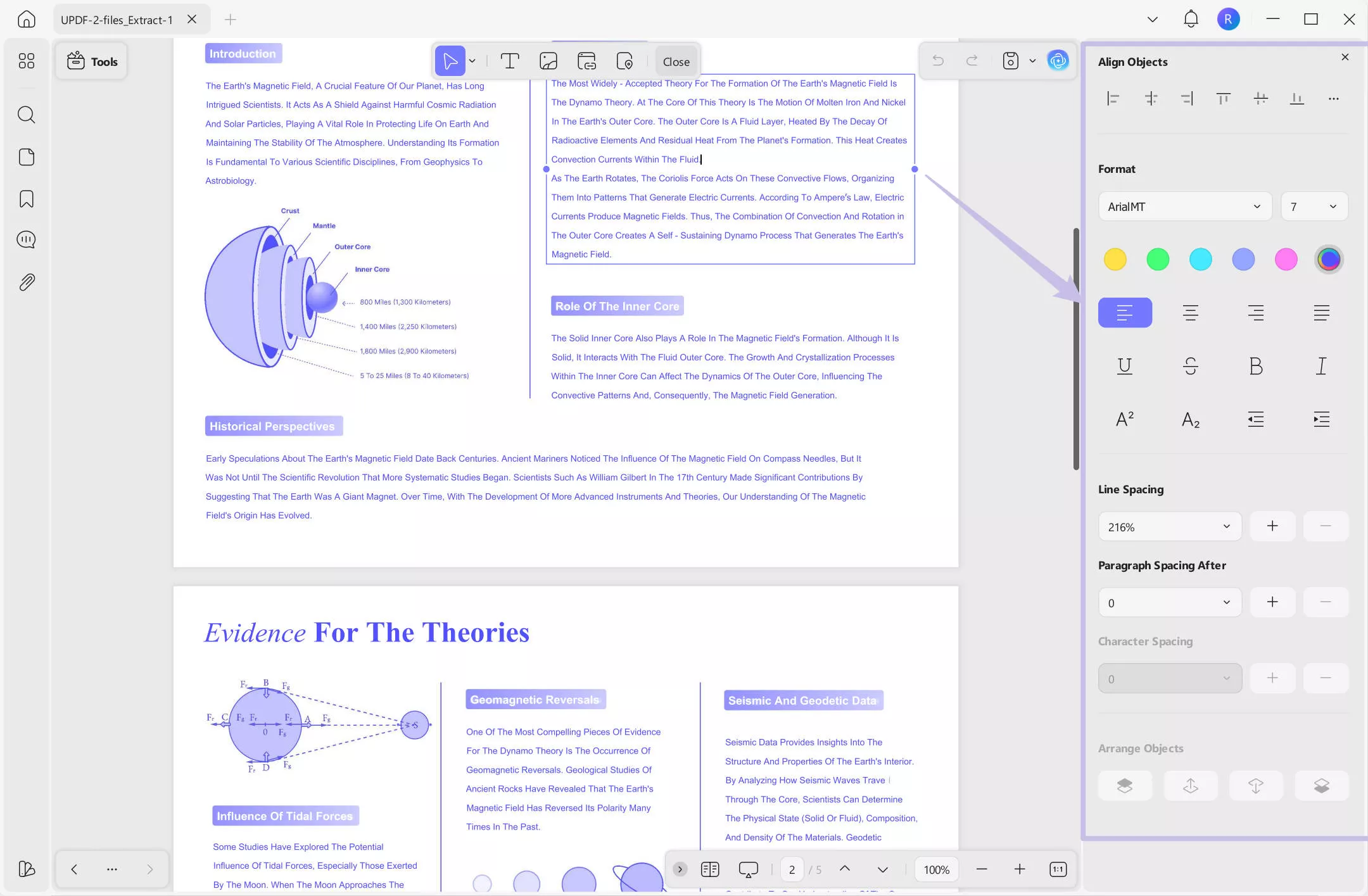
Task: Select the Image tool in the editing toolbar
Action: pos(547,61)
